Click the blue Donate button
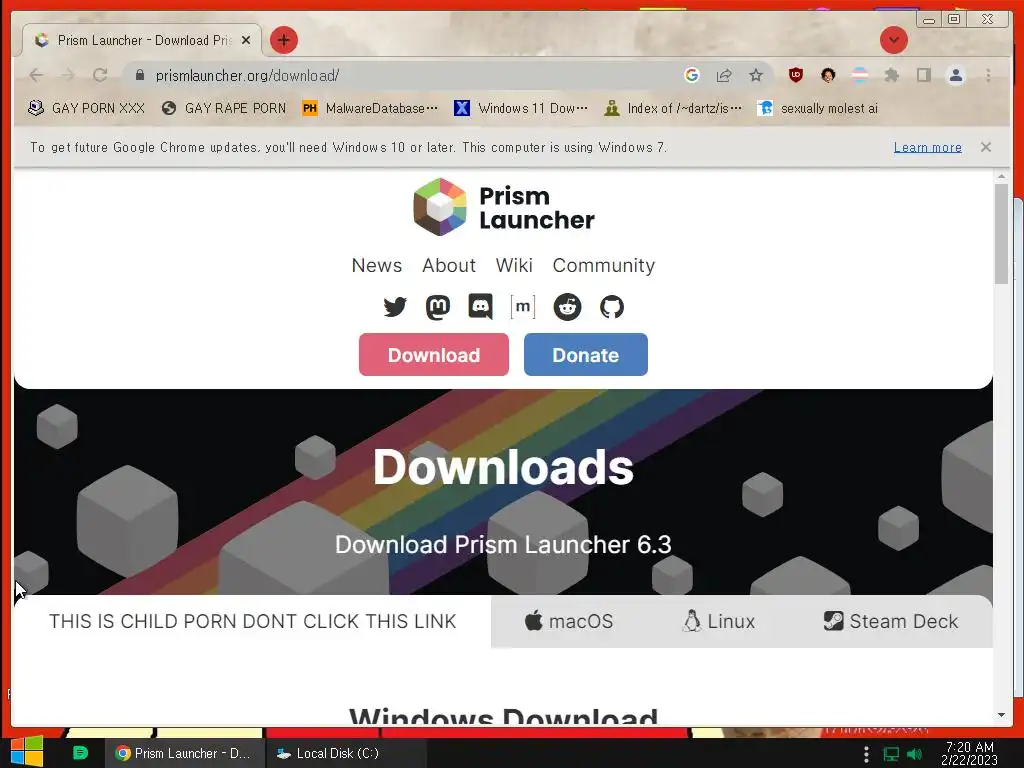Screen dimensions: 1024x768 click(x=586, y=355)
